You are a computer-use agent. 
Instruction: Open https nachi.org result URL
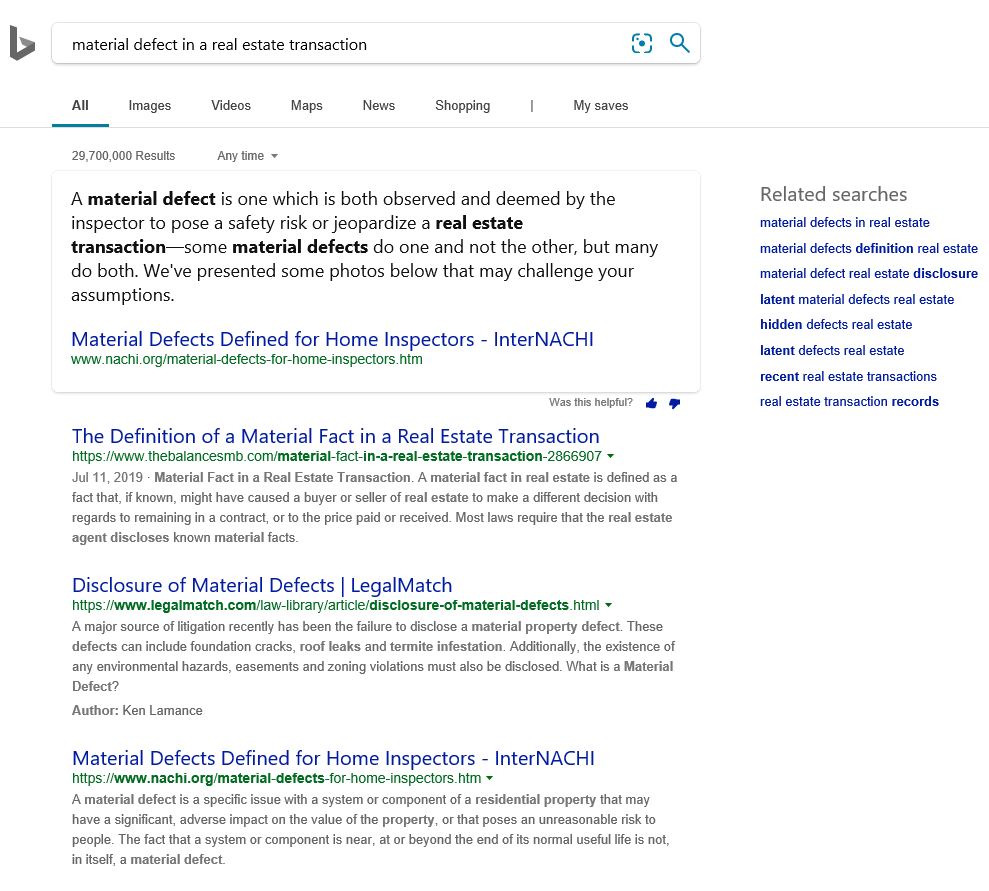[276, 778]
